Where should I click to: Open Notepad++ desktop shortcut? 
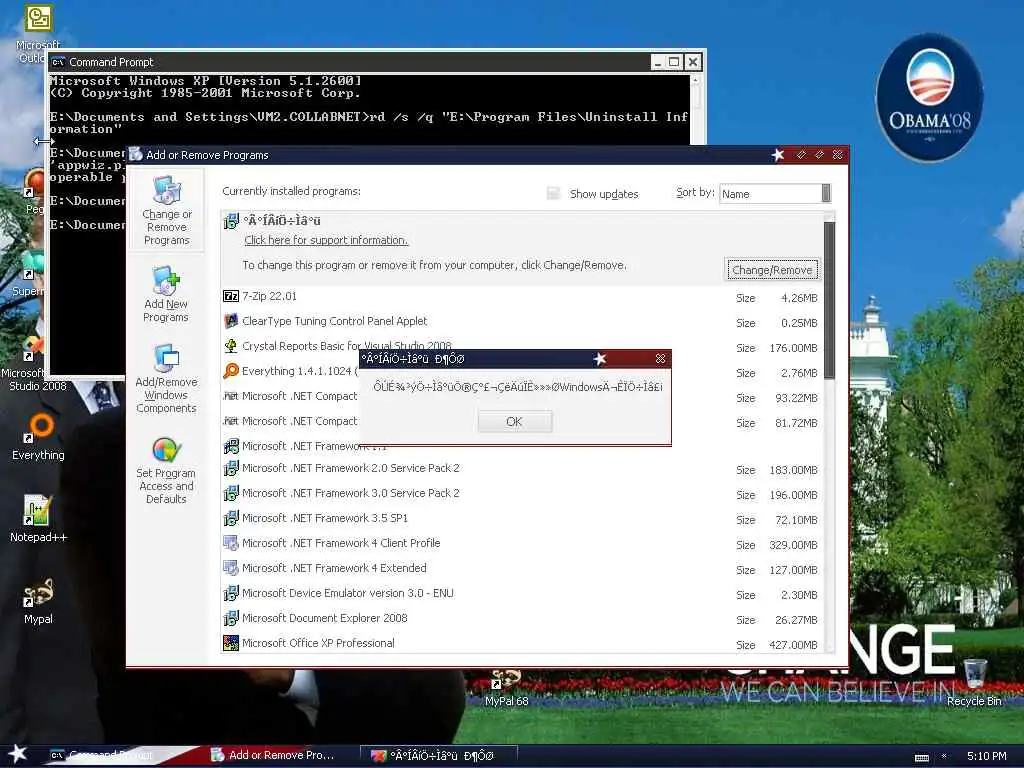[x=38, y=519]
